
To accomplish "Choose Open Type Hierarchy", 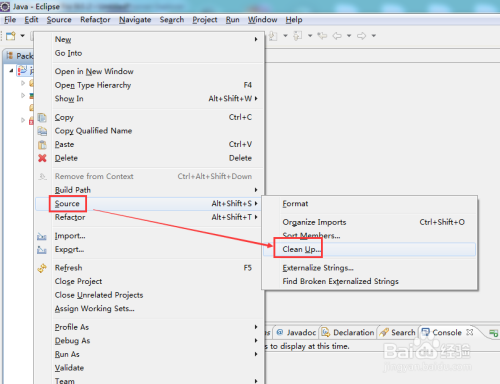I will (148, 85).
